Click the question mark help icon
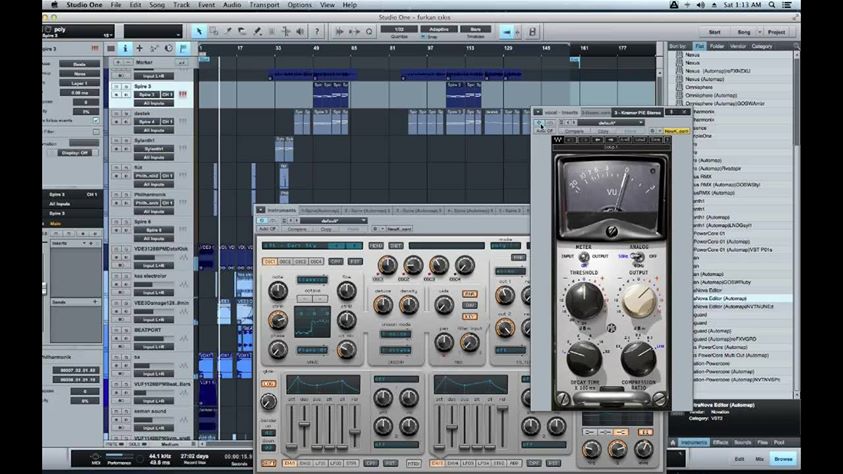Viewport: 843px width, 474px height. pos(317,32)
